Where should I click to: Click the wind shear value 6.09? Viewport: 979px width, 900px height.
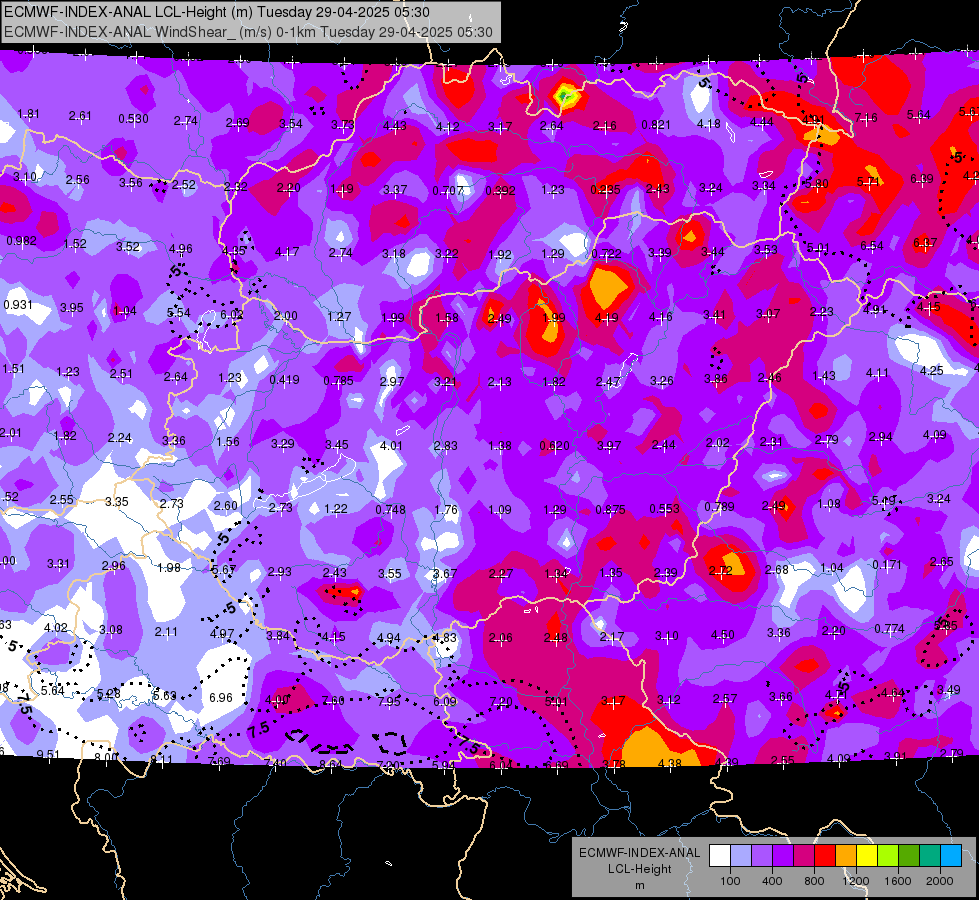tap(445, 701)
